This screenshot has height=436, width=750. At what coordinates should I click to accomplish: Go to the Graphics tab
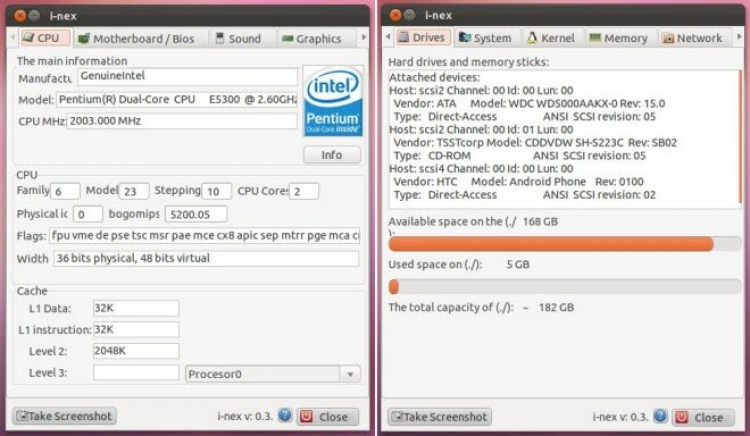pyautogui.click(x=310, y=38)
